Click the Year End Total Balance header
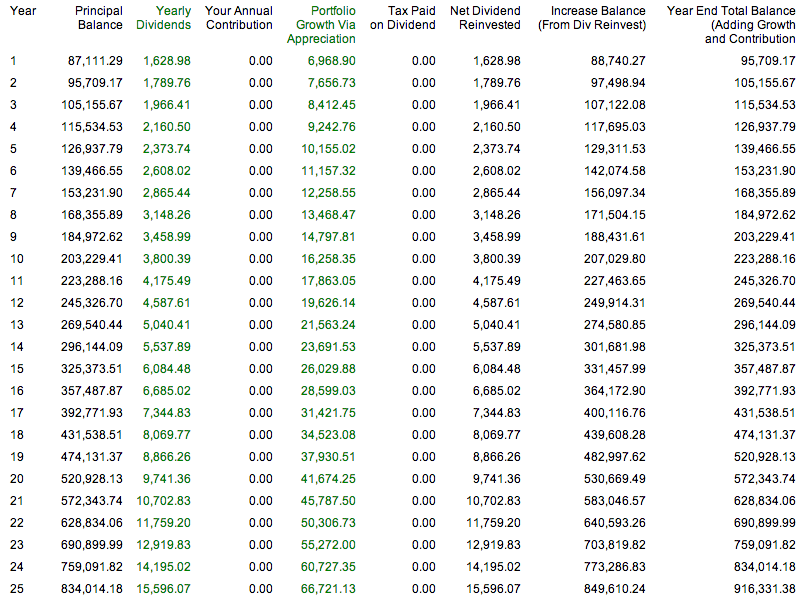This screenshot has width=801, height=599. click(731, 25)
